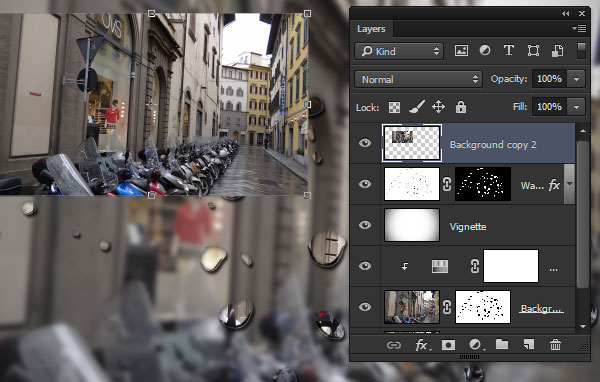
Task: Open the Normal blend mode dropdown
Action: [x=418, y=79]
